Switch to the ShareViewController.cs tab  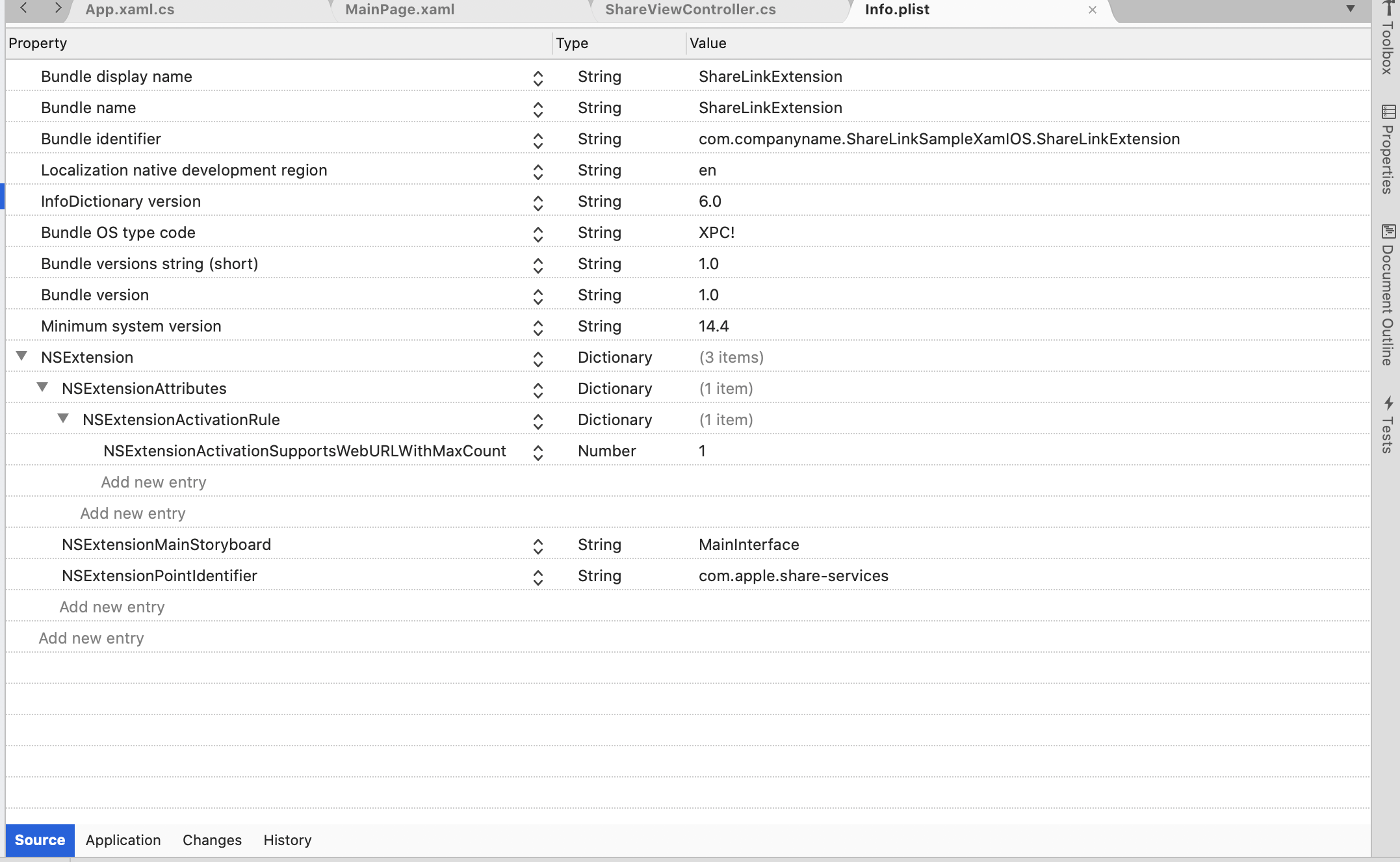690,10
